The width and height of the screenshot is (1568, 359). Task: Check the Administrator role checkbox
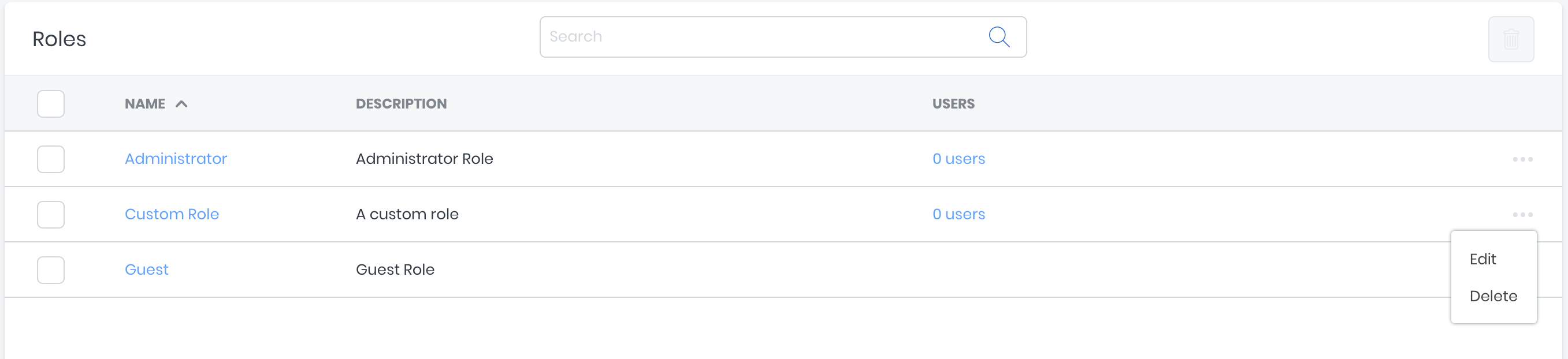tap(50, 159)
